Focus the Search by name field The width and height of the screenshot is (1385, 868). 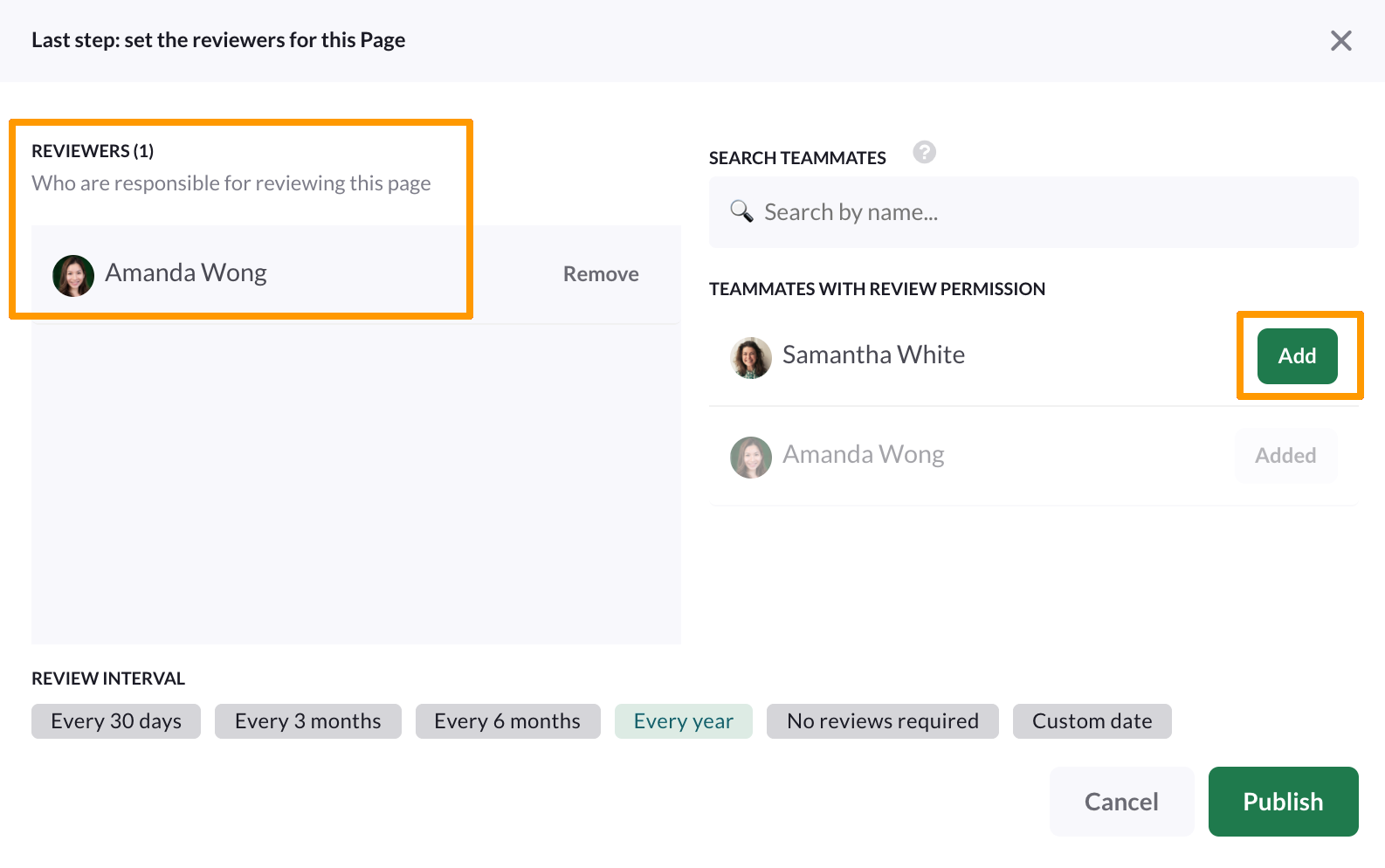click(1033, 212)
